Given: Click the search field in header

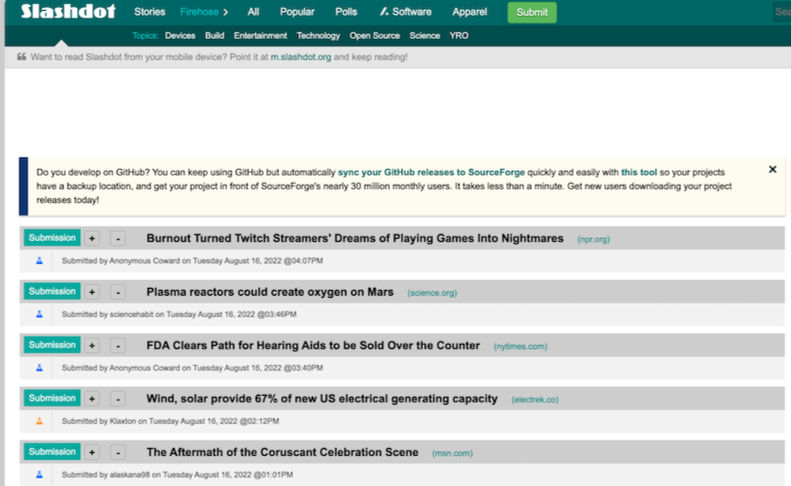Looking at the screenshot, I should coord(781,13).
